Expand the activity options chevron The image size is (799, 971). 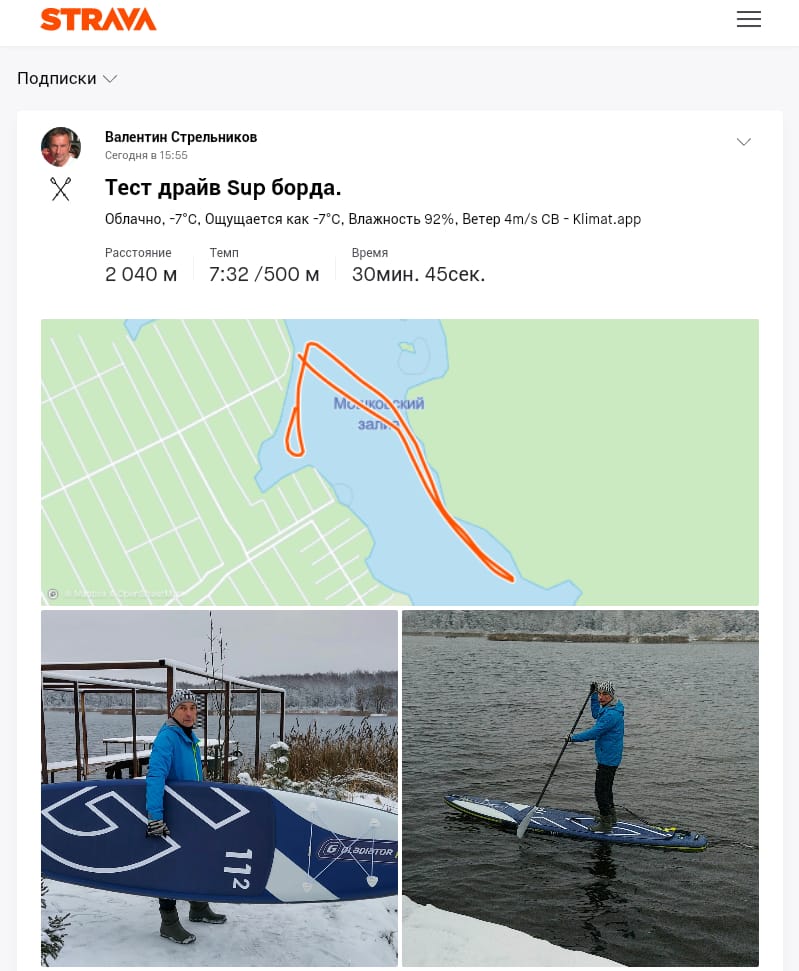tap(743, 142)
